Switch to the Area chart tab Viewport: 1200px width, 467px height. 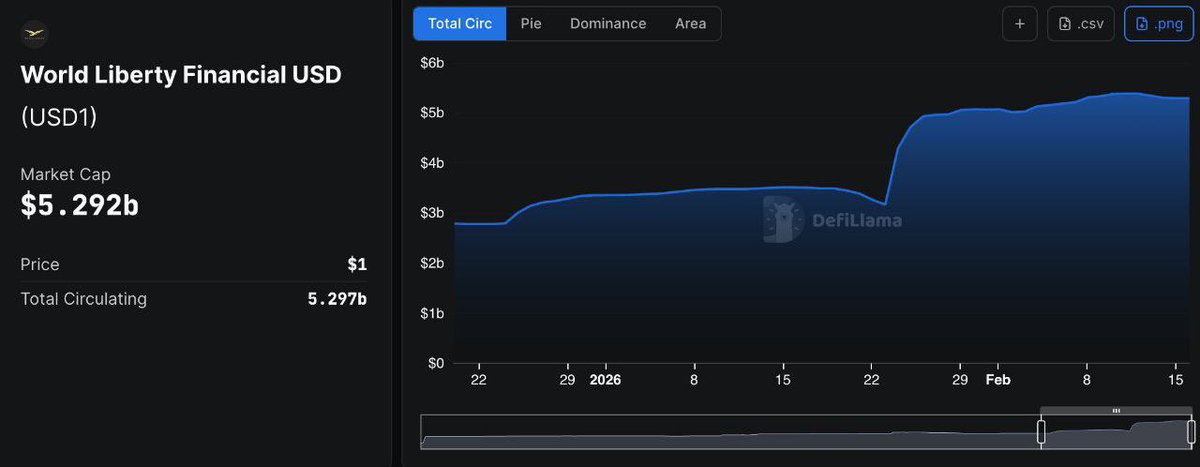690,23
